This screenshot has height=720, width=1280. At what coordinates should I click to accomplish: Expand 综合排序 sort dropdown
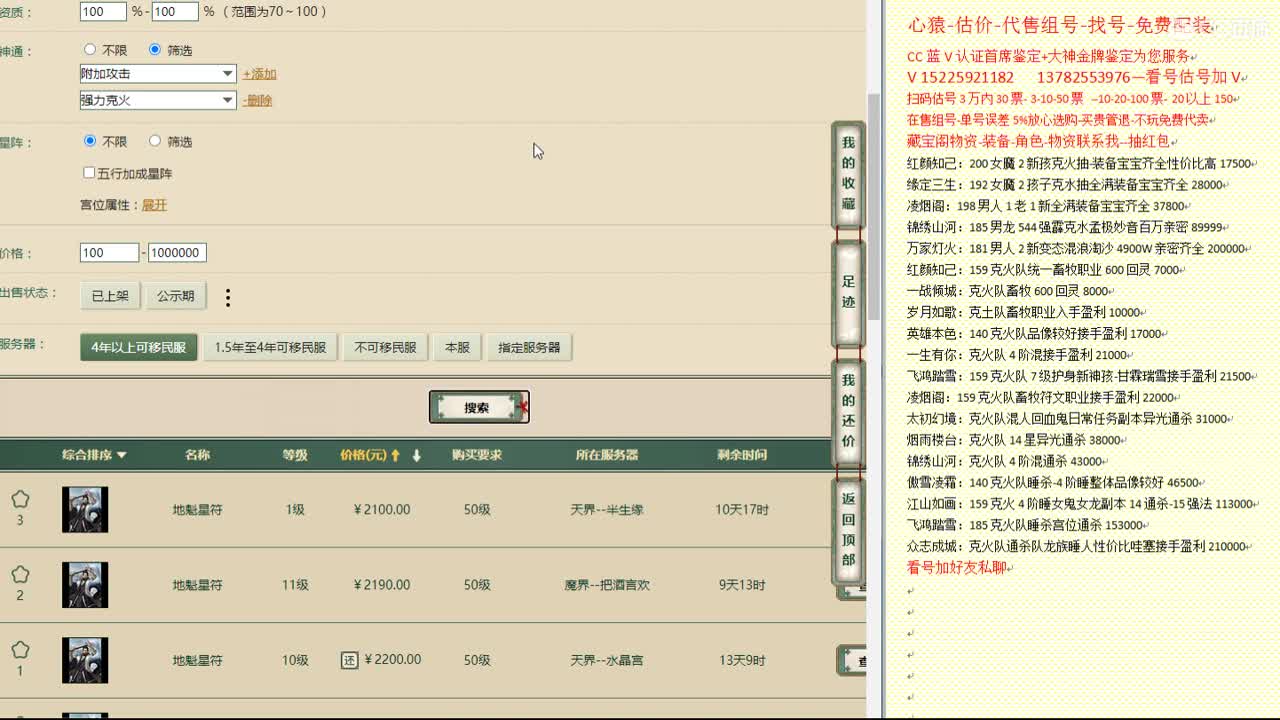point(94,455)
